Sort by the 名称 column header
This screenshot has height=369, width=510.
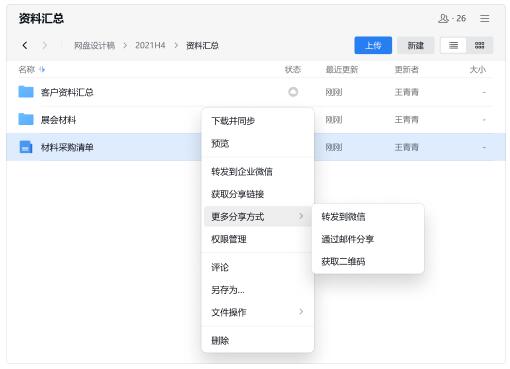click(27, 70)
